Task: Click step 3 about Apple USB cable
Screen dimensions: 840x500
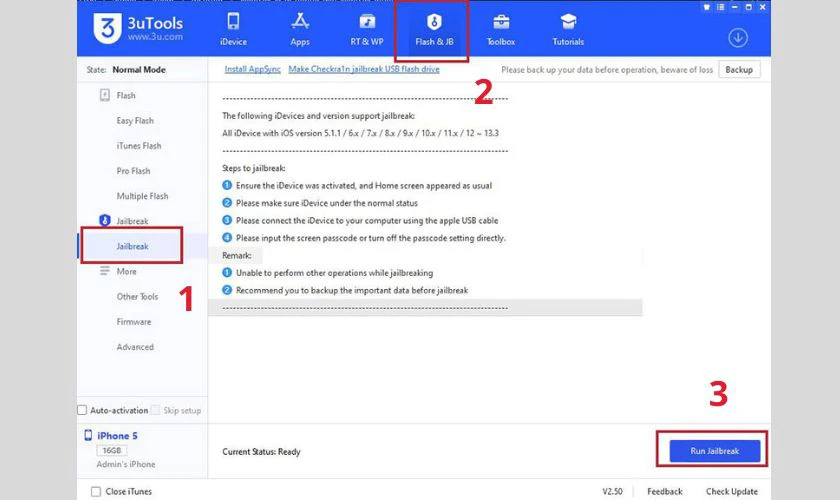Action: (x=360, y=220)
